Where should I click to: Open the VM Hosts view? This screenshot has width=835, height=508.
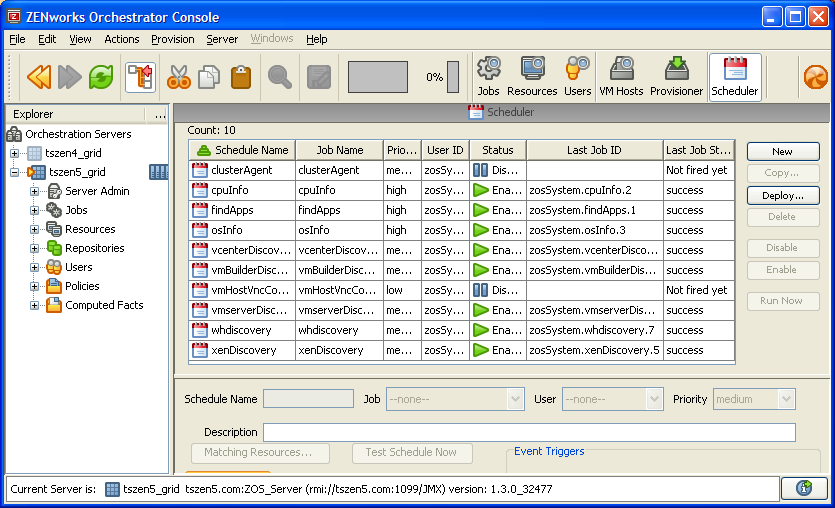[621, 77]
